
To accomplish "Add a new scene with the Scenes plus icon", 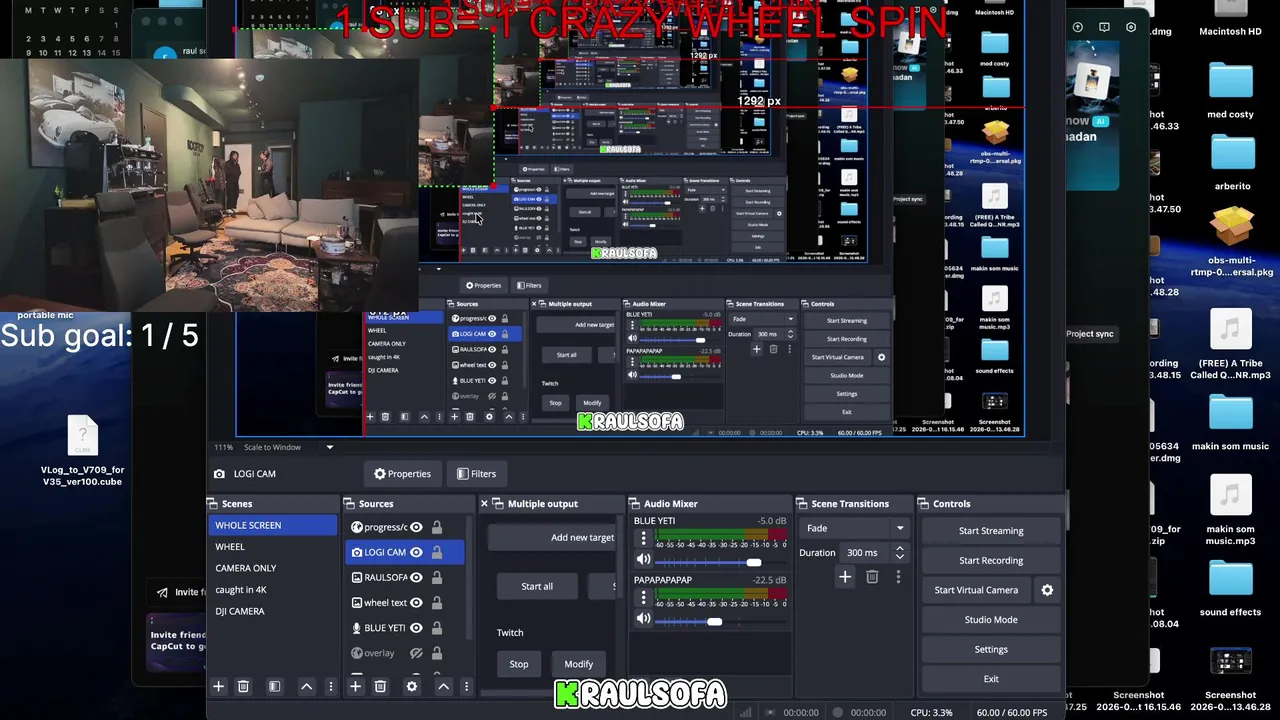I will point(218,686).
